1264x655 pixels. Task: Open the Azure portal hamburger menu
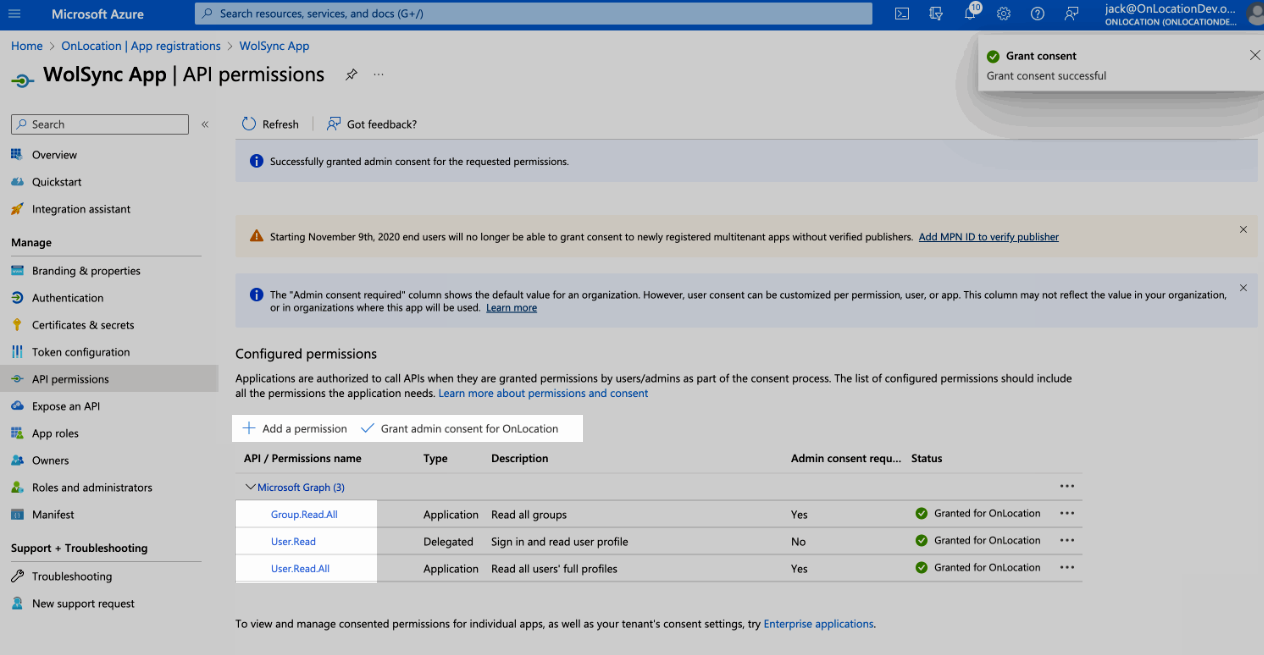point(14,14)
